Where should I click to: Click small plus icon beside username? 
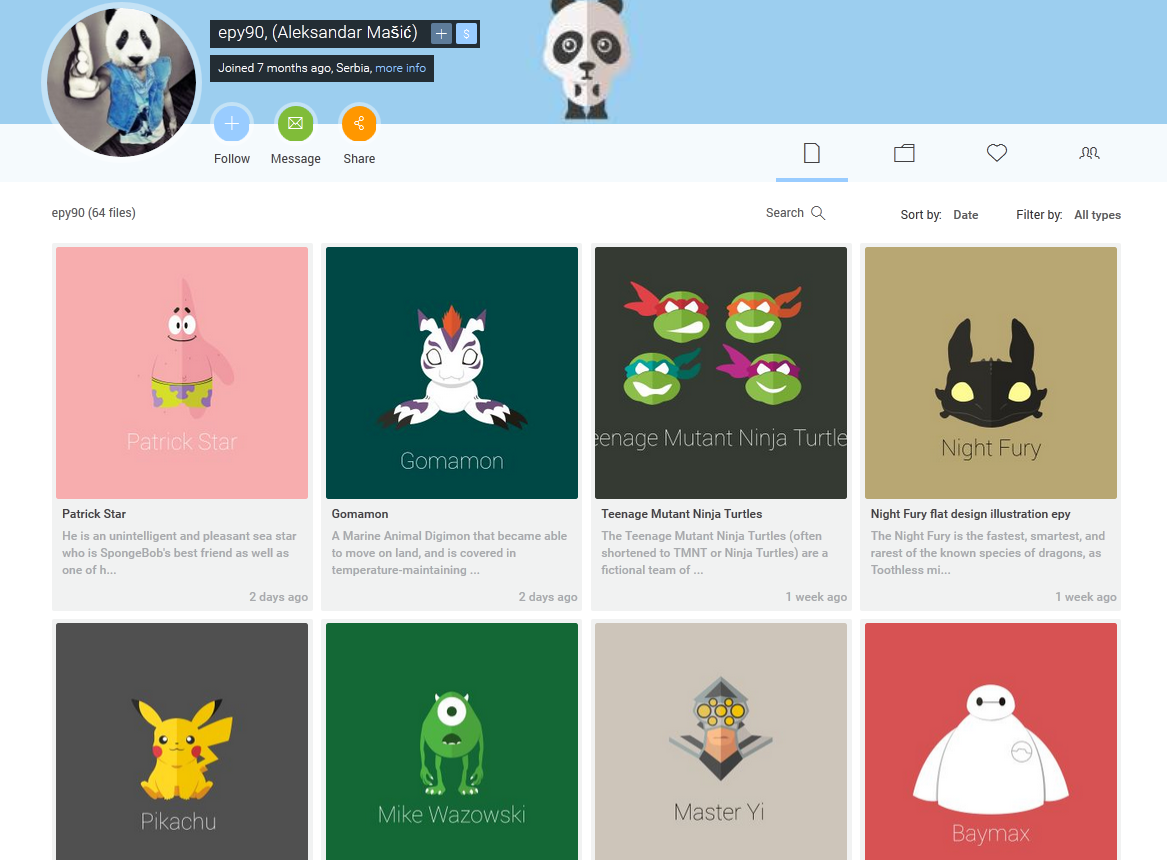[x=441, y=33]
